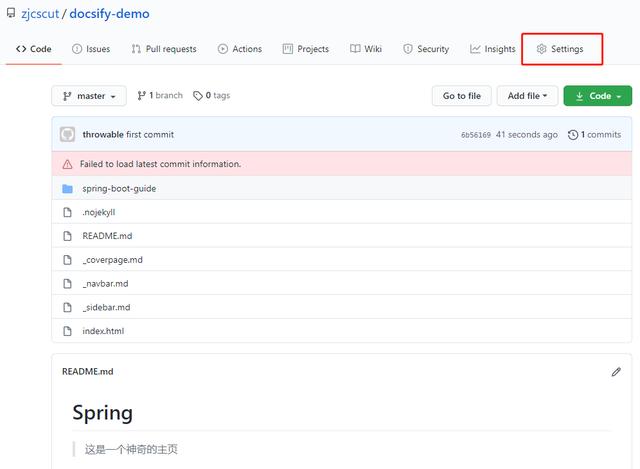
Task: Open the spring-boot-guide folder
Action: coord(119,189)
